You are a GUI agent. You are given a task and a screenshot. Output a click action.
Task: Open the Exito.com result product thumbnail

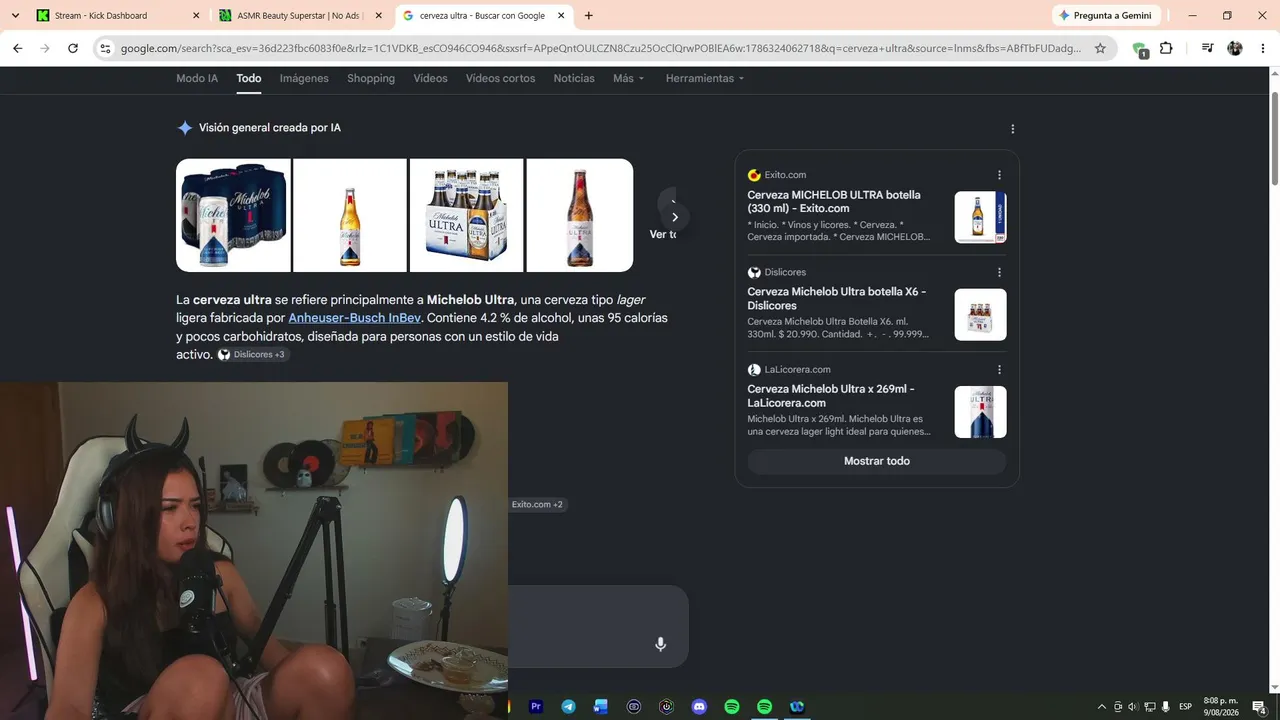click(x=980, y=217)
